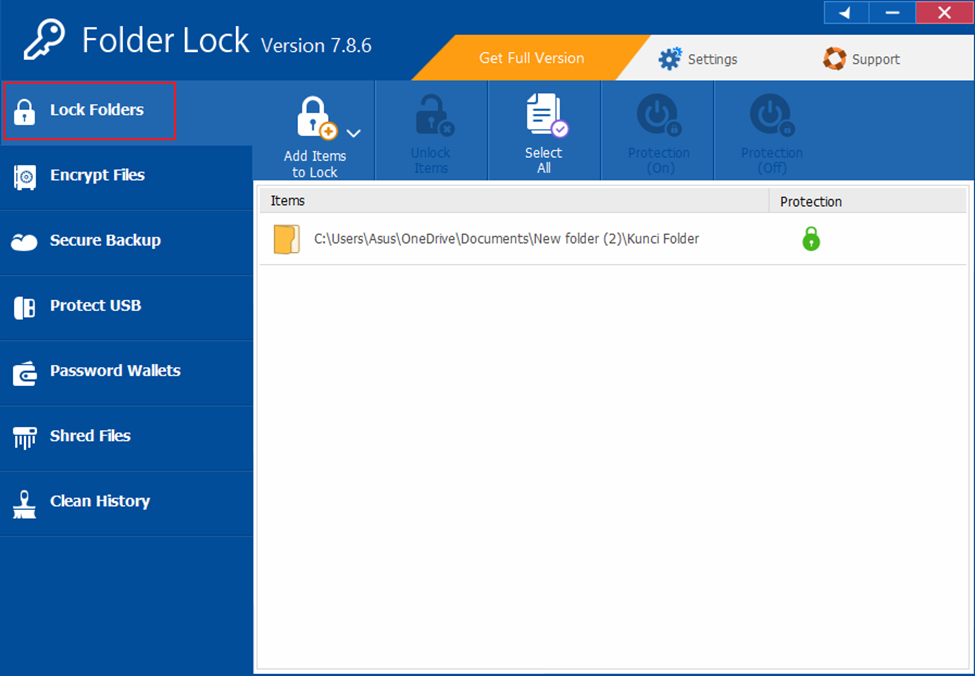Click the Add Items to Lock padlock icon
975x676 pixels.
(317, 118)
